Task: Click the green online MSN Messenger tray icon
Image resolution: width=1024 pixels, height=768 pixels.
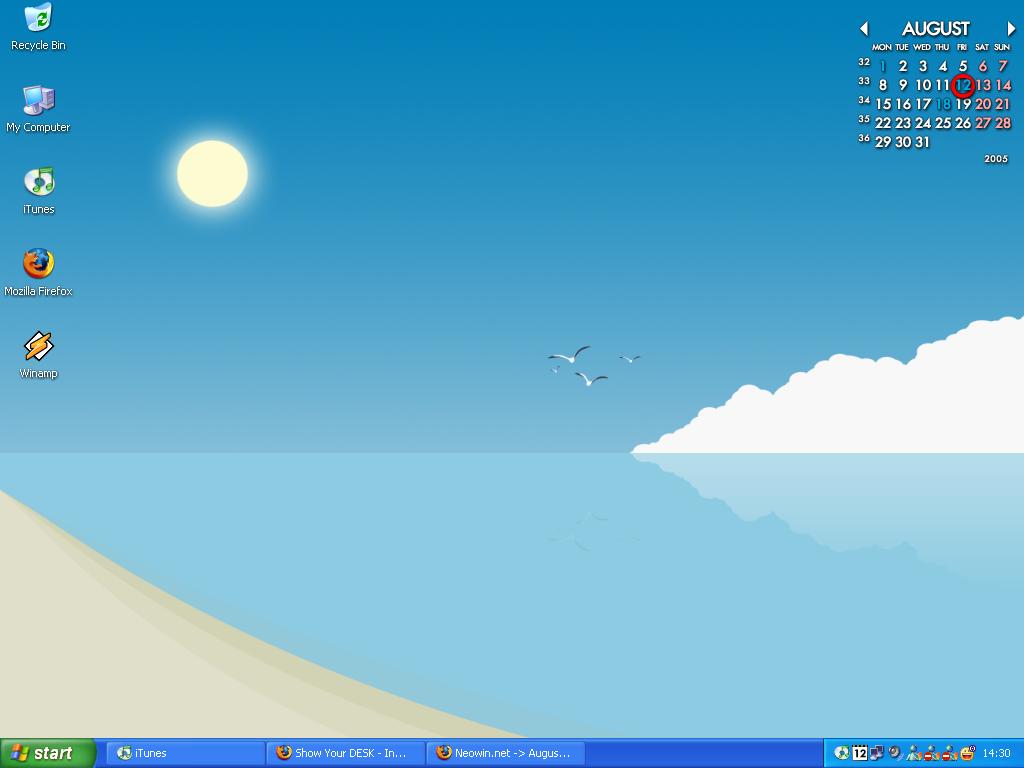Action: tap(914, 753)
